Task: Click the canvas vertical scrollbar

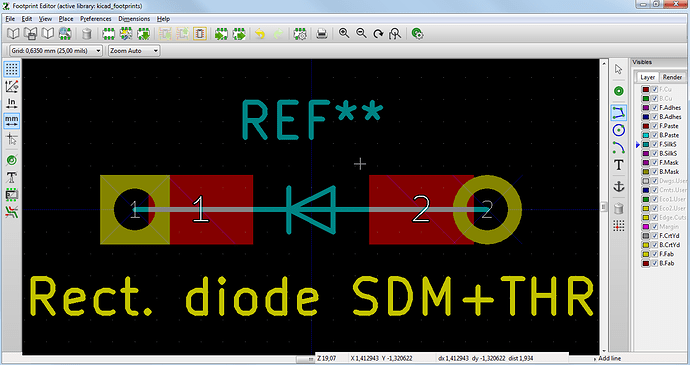Action: coord(604,206)
